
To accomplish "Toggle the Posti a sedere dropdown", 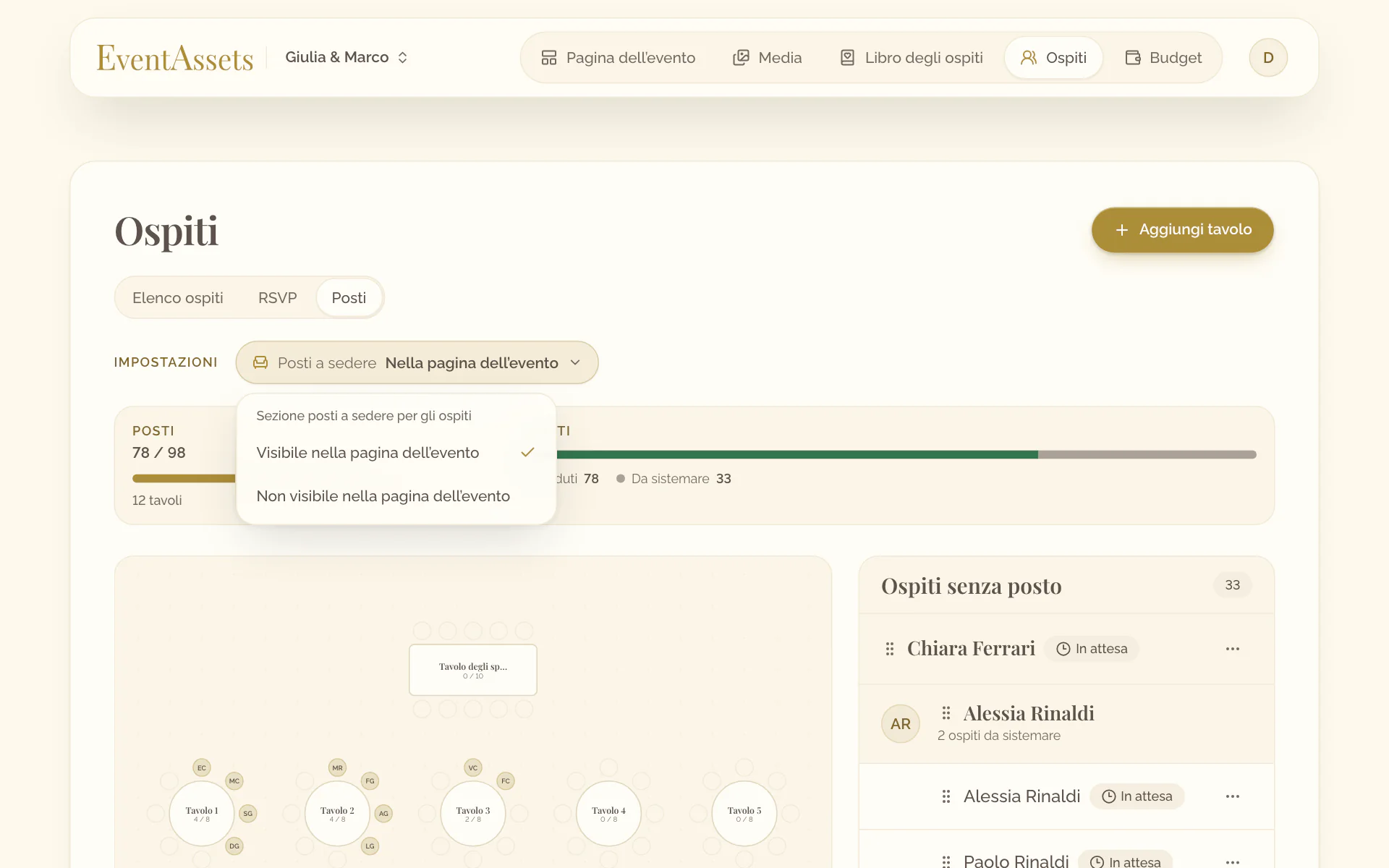I will tap(417, 362).
